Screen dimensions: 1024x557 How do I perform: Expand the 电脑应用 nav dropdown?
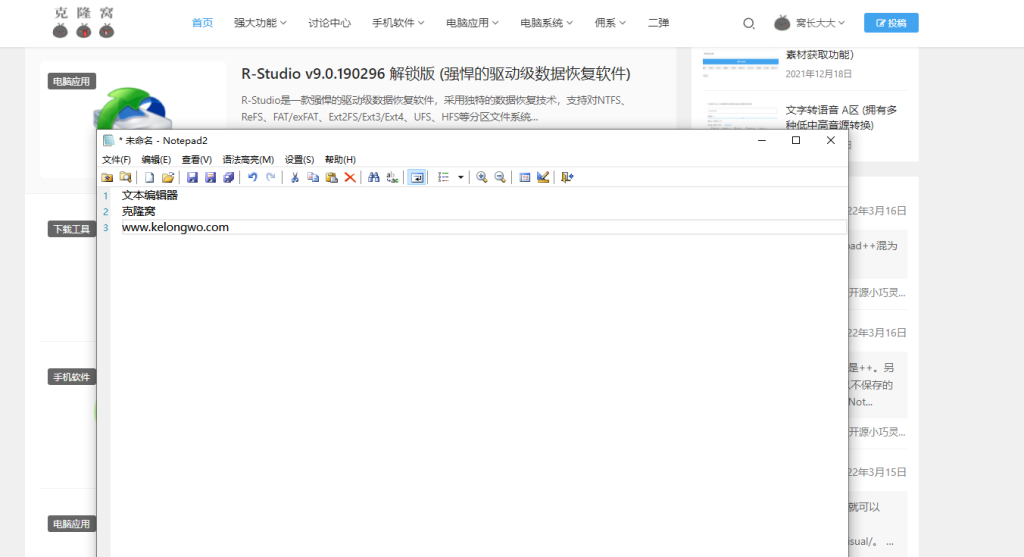click(x=472, y=23)
